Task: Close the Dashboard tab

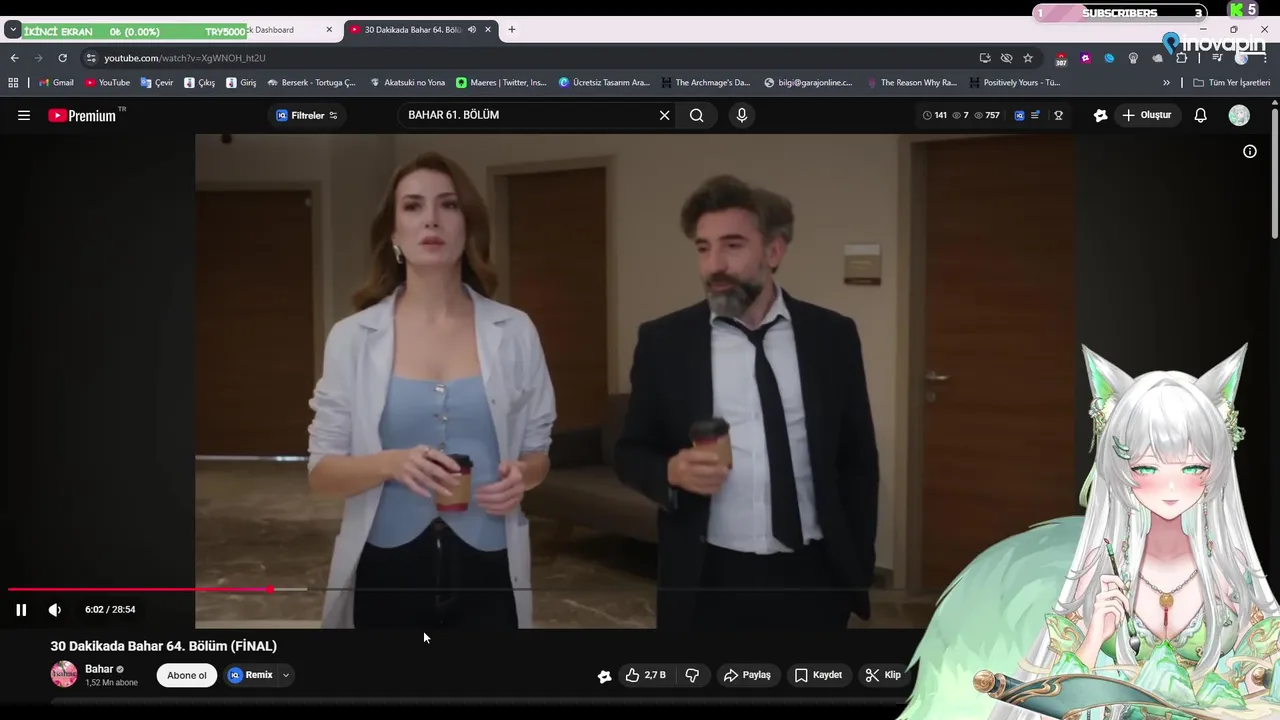Action: 329,30
